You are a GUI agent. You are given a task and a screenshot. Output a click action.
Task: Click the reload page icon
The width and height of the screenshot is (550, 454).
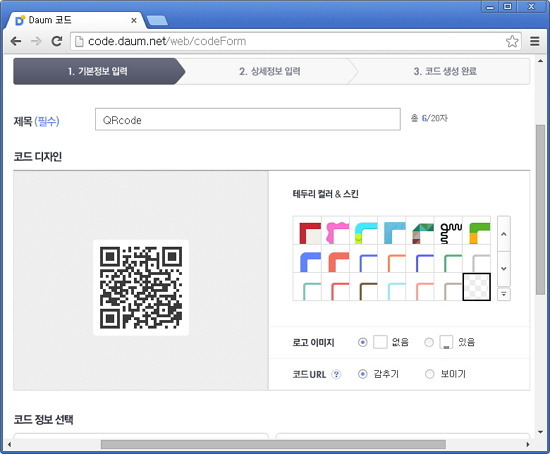[x=57, y=41]
